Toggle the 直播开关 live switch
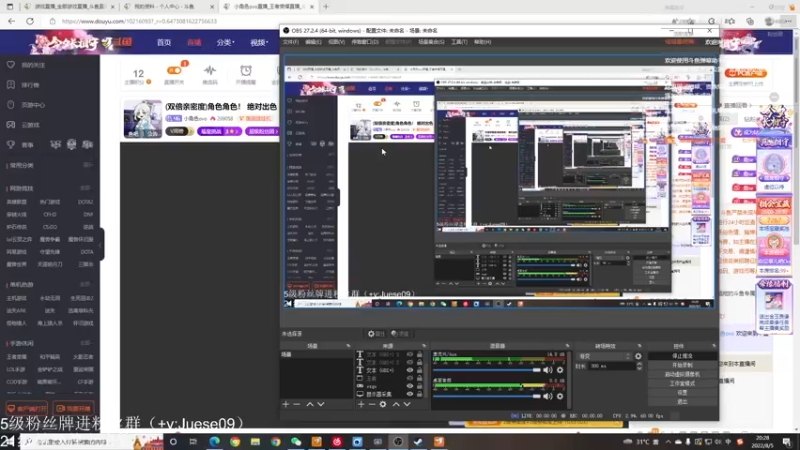This screenshot has width=800, height=450. pyautogui.click(x=174, y=70)
